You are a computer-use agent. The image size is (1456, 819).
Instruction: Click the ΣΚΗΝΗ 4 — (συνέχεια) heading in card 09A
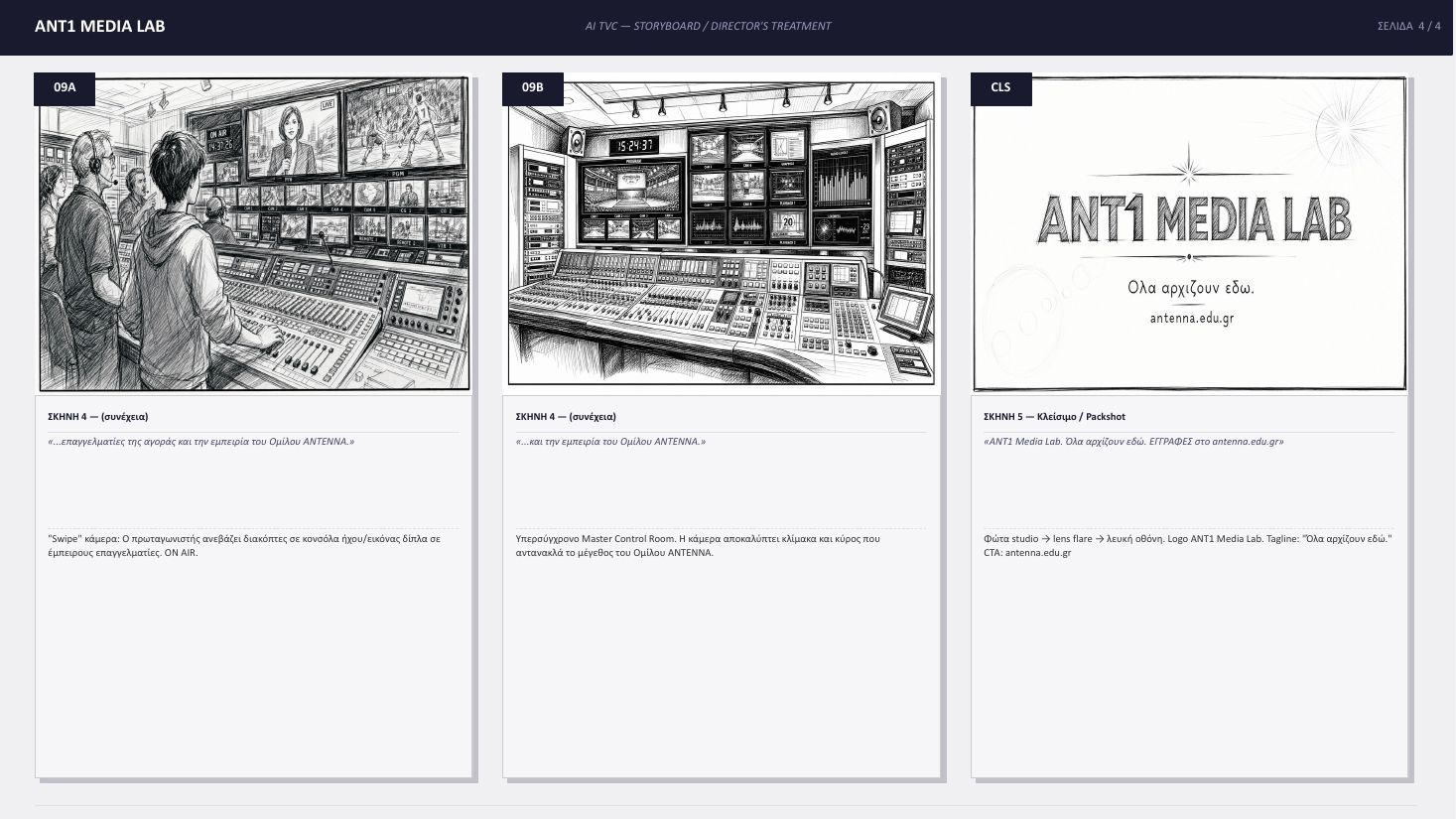[x=98, y=417]
